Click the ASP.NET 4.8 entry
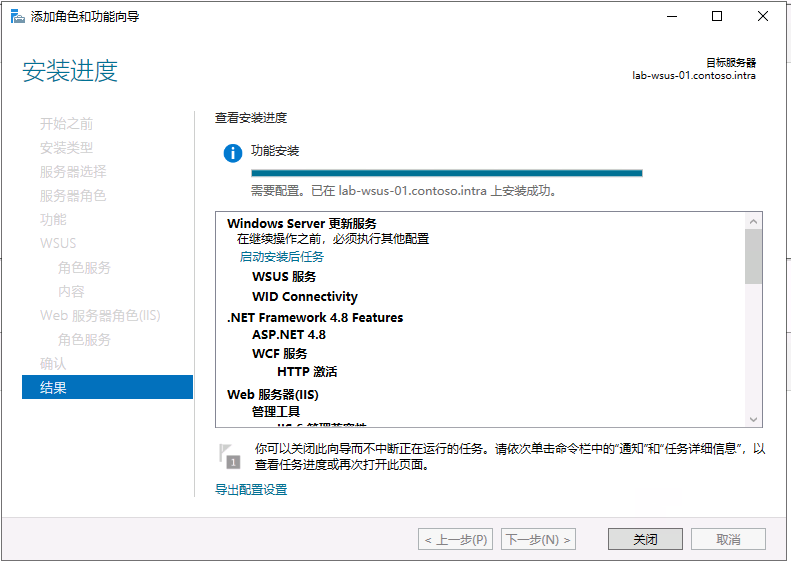This screenshot has height=564, width=791. (x=289, y=334)
